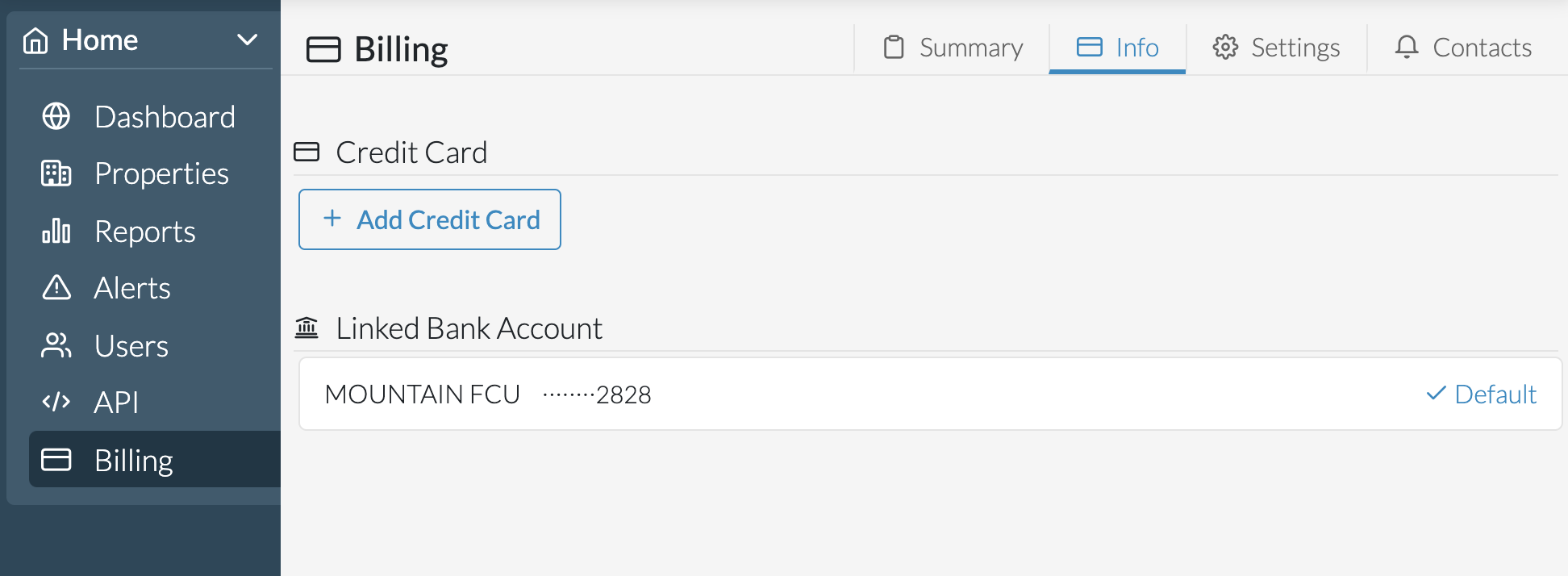This screenshot has width=1568, height=576.
Task: Open the Users section from the sidebar
Action: (131, 345)
